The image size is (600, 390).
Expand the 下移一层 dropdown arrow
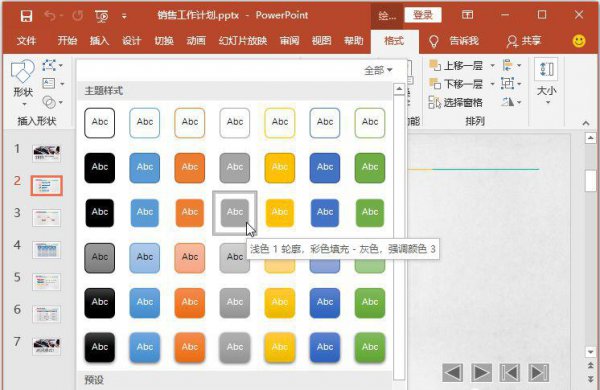coord(492,84)
